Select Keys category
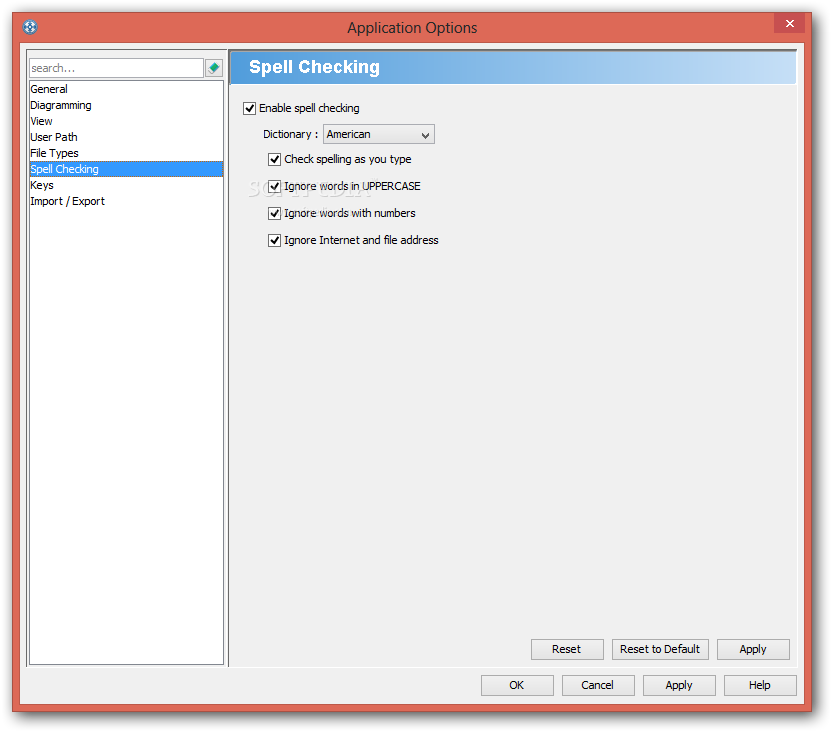Screen dimensions: 832x732 click(126, 185)
